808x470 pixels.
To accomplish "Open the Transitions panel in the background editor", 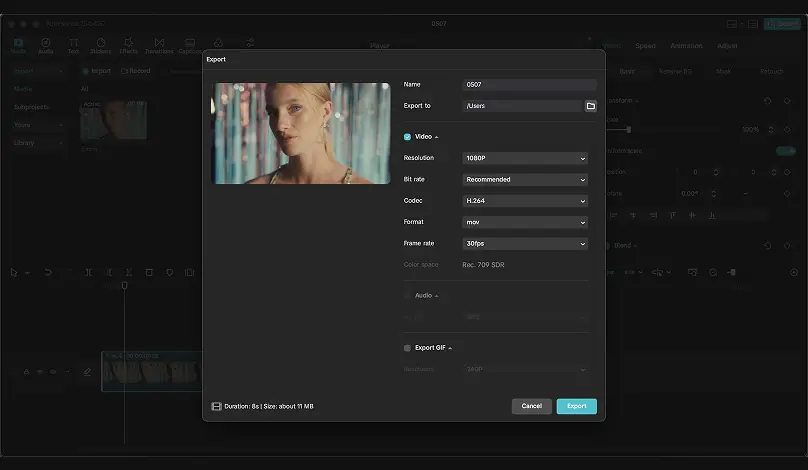I will [159, 46].
